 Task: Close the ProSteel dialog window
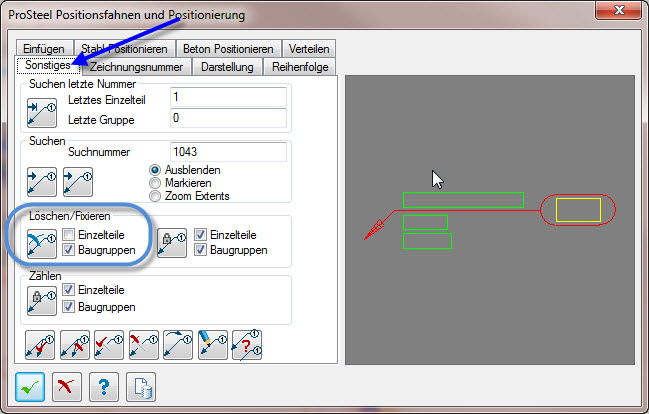(619, 10)
